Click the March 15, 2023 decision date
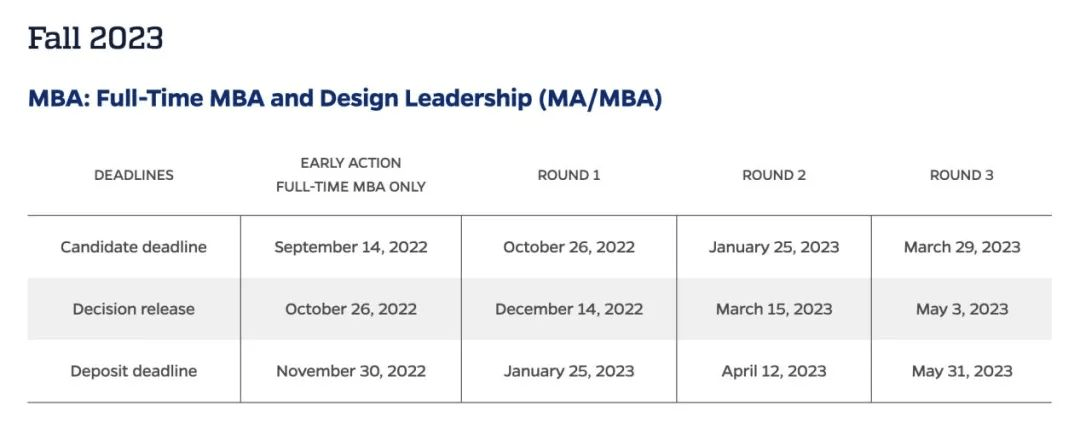The width and height of the screenshot is (1080, 423). (774, 309)
